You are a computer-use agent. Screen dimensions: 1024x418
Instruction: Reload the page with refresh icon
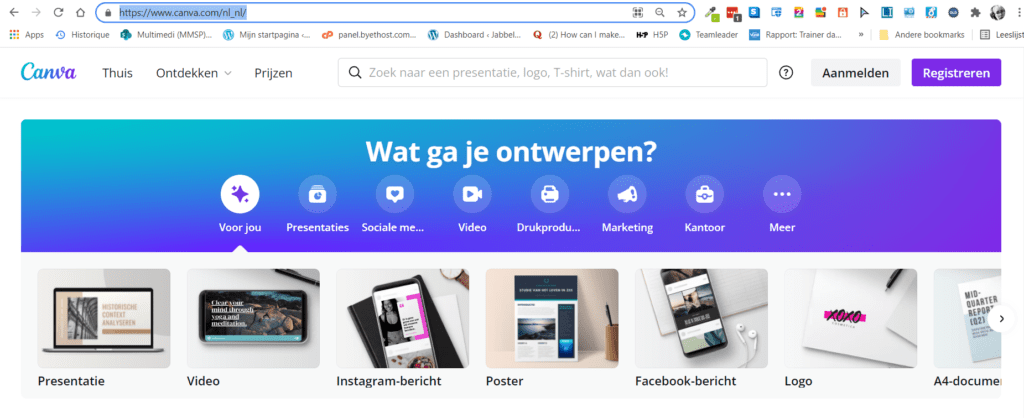point(58,12)
